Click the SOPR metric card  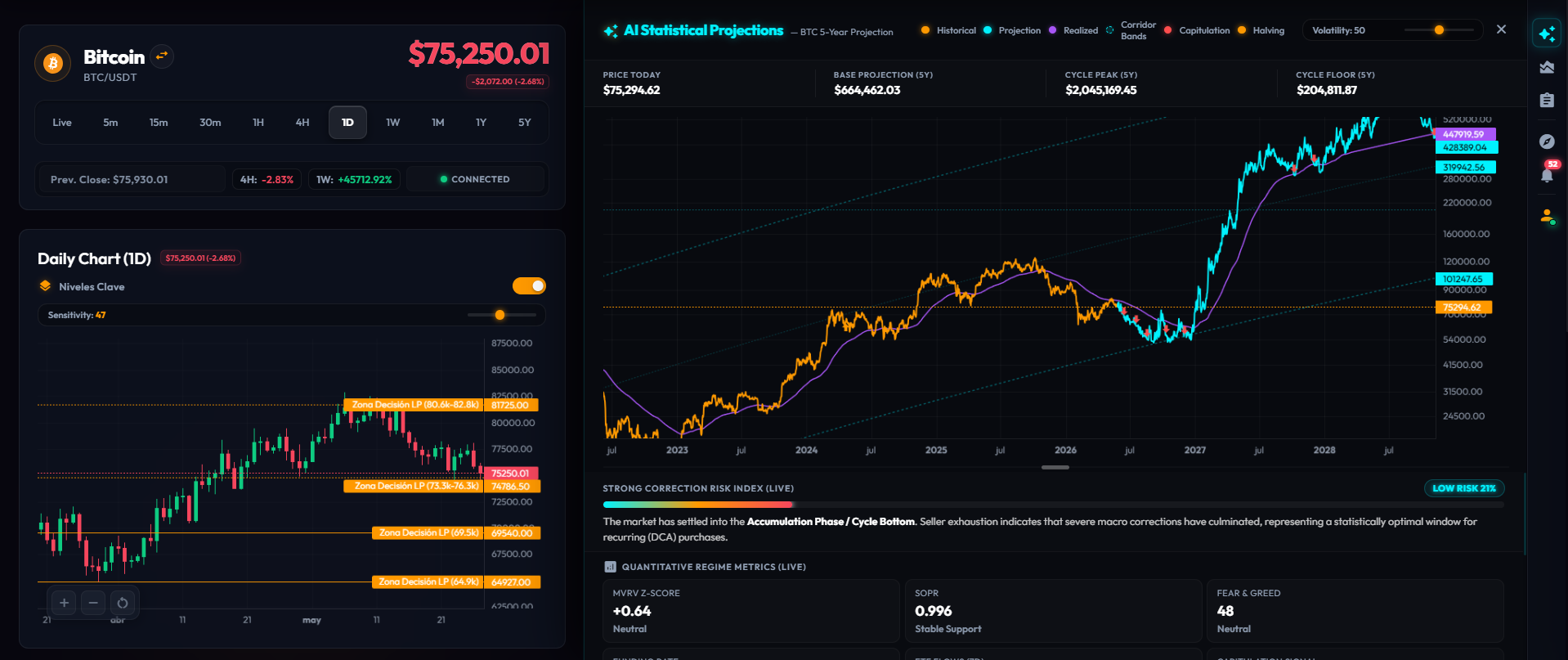pos(1053,611)
